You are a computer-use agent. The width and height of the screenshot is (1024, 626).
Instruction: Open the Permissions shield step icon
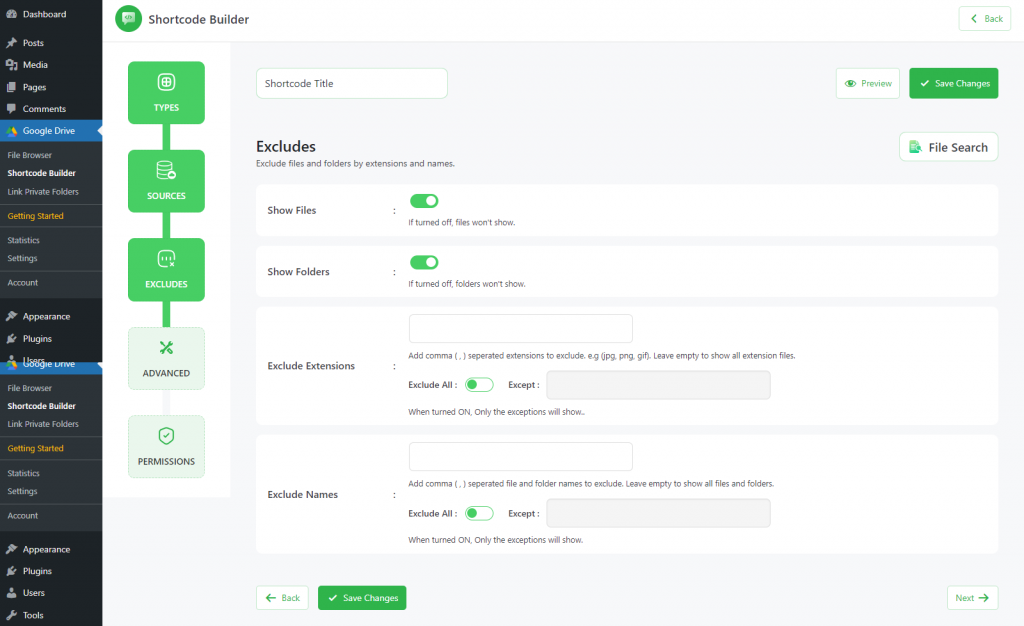[167, 435]
